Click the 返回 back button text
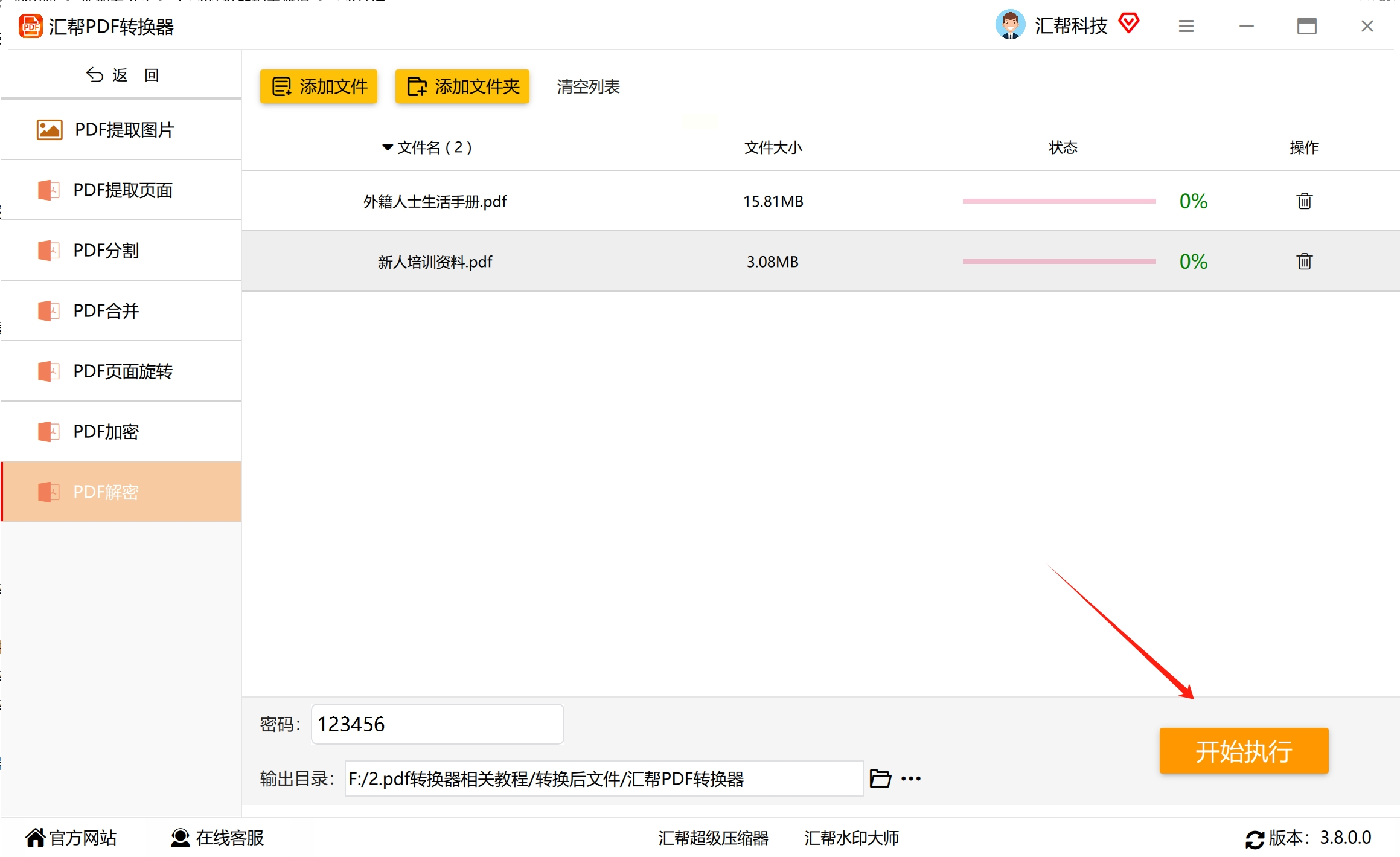The height and width of the screenshot is (857, 1400). click(136, 75)
